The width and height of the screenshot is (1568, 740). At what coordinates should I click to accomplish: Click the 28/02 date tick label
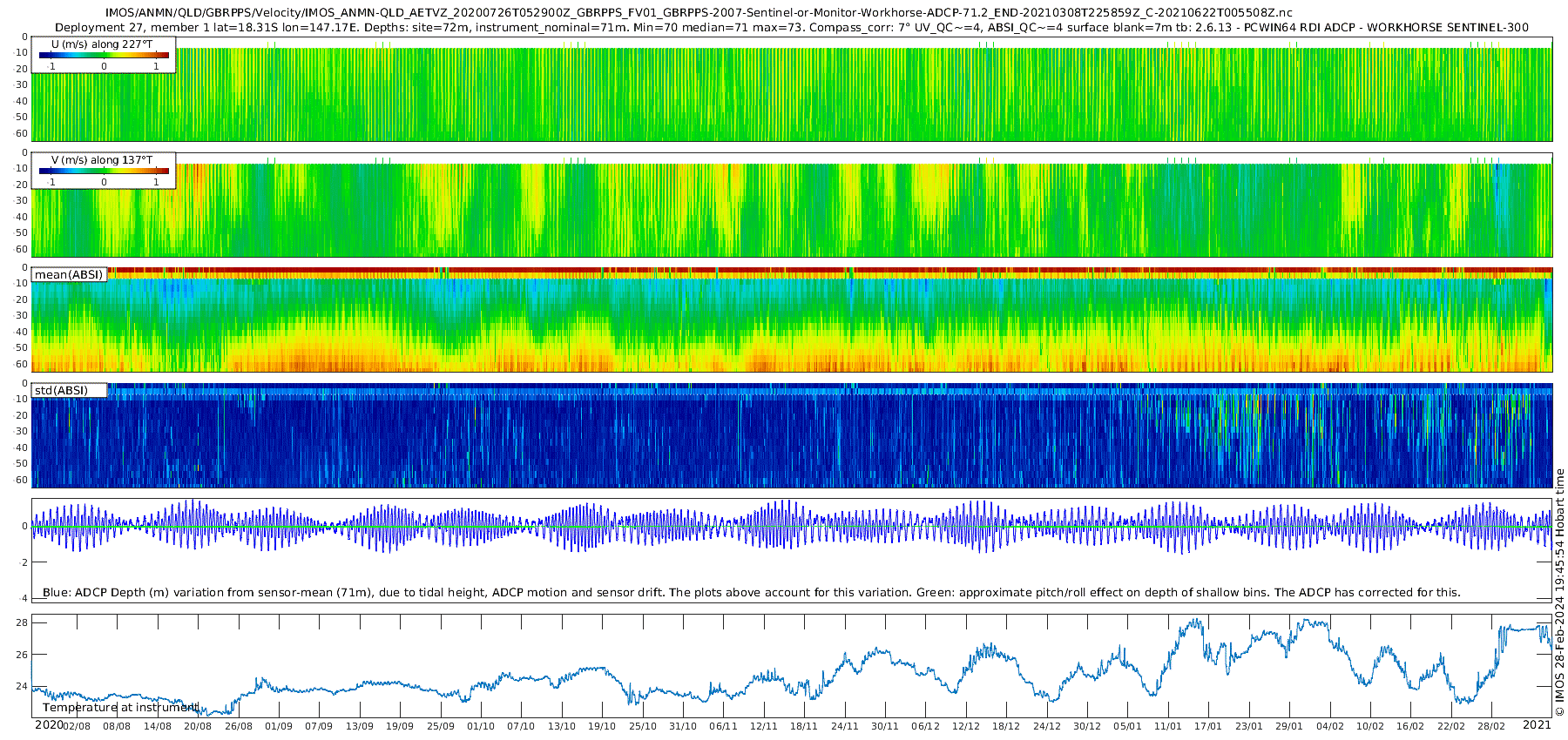tap(1491, 726)
